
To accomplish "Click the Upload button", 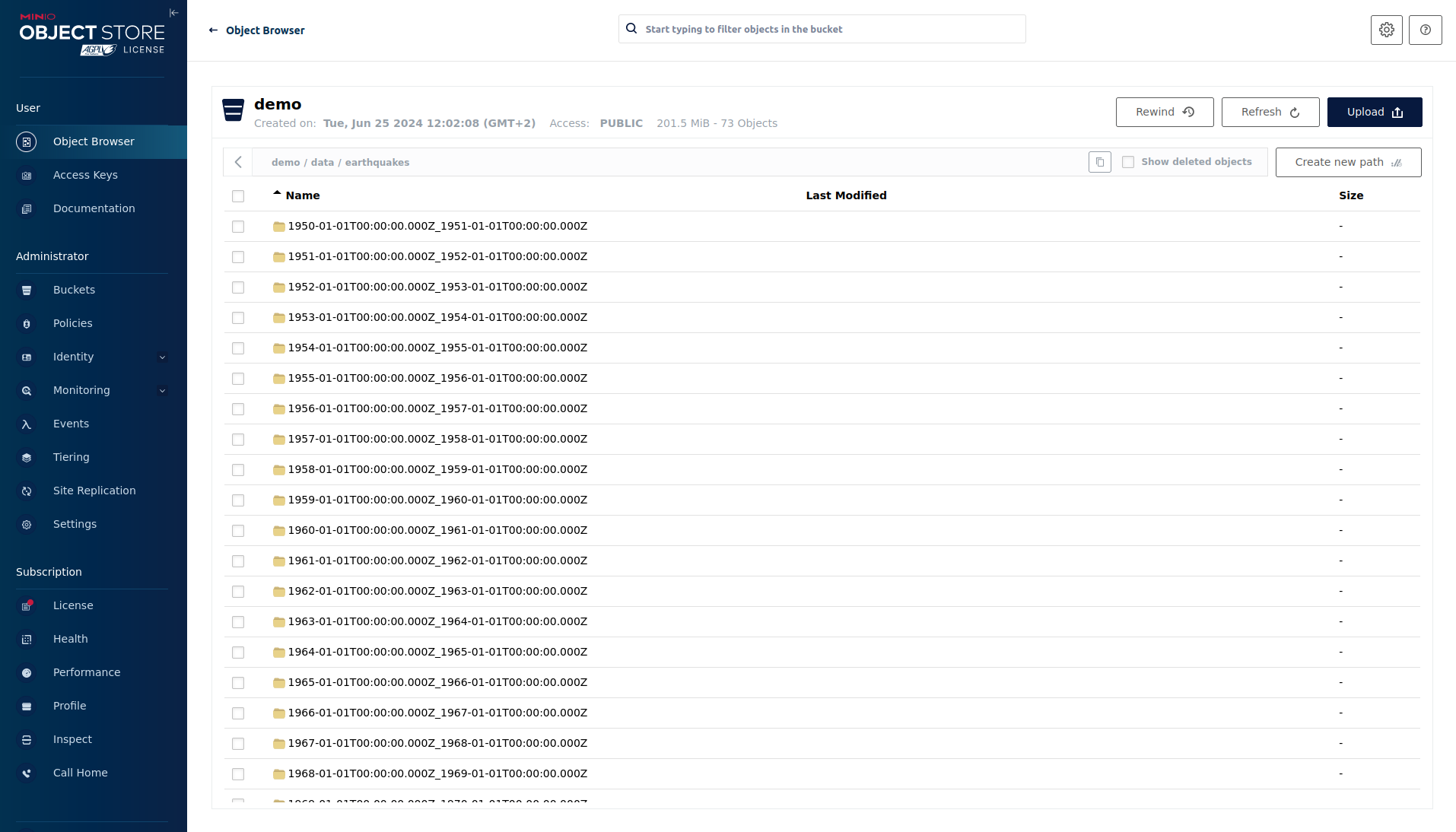I will pos(1374,112).
